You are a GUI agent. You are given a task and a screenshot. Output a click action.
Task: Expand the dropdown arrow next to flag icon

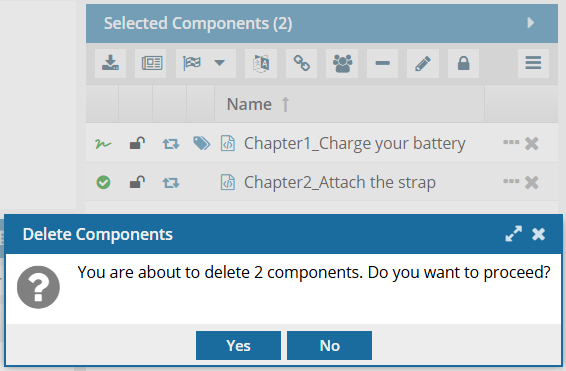click(x=219, y=64)
